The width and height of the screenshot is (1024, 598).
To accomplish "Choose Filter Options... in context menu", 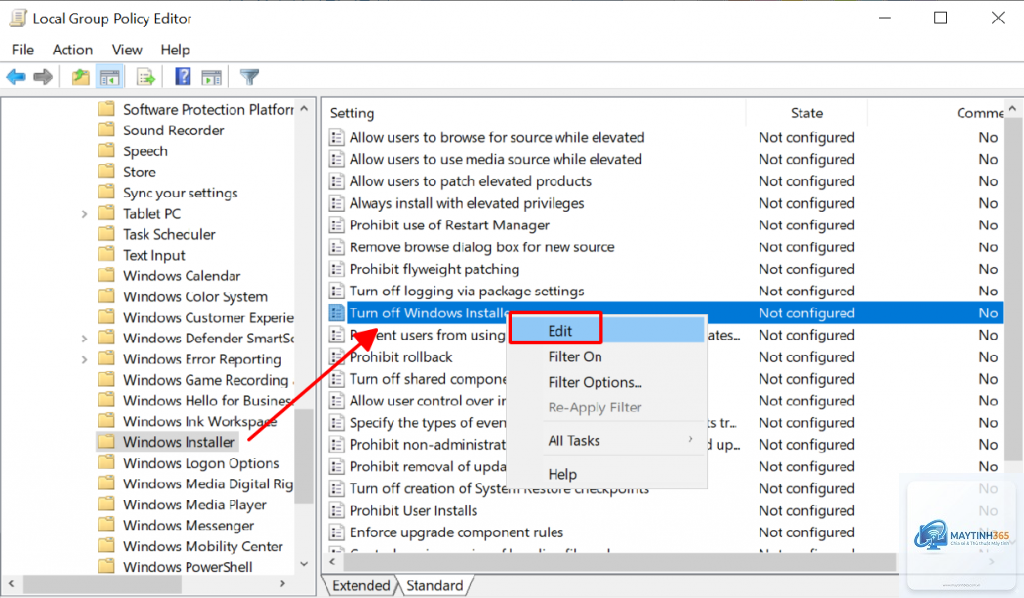I will (x=595, y=382).
